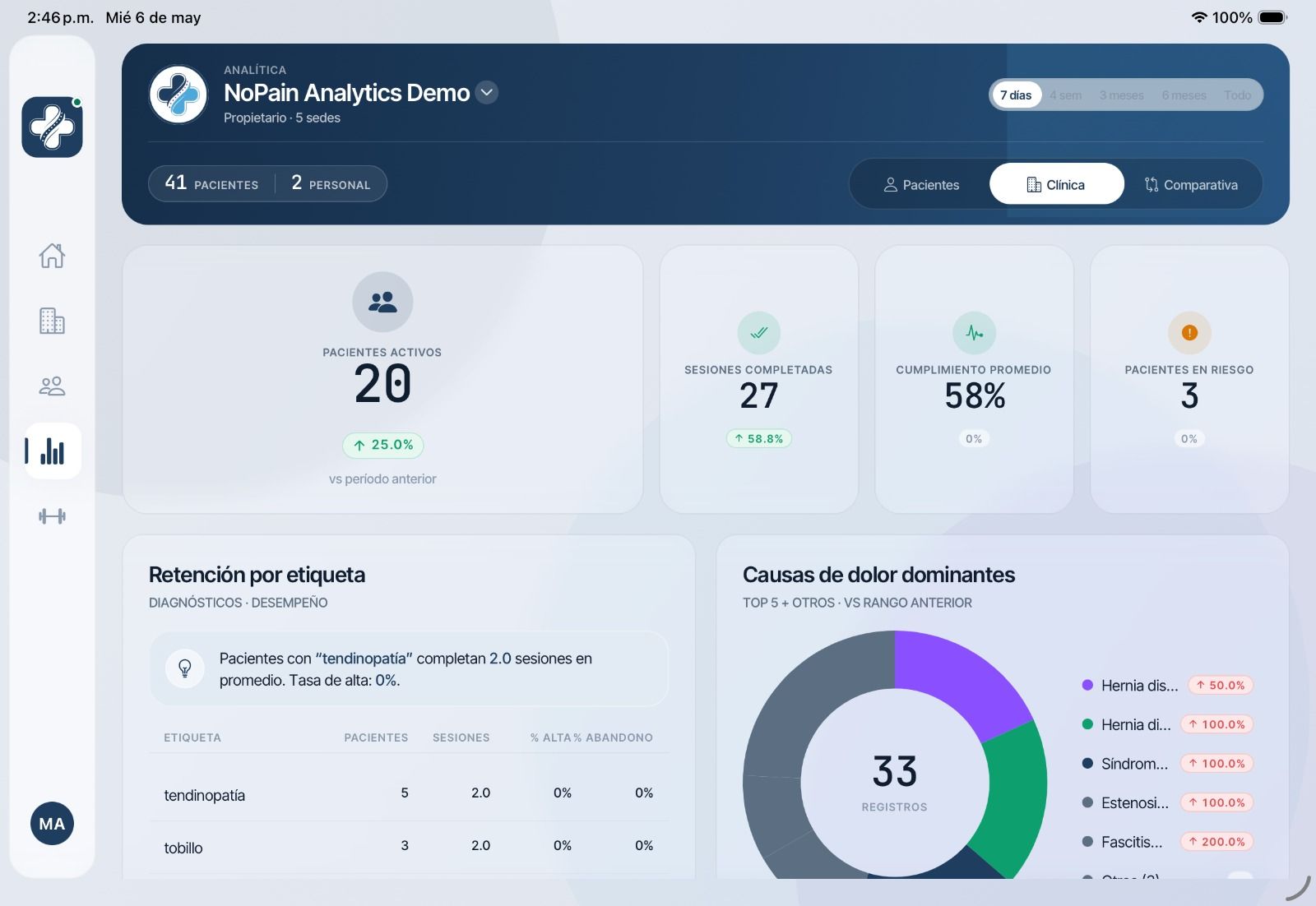Viewport: 1316px width, 906px height.
Task: Open the MA user avatar
Action: (x=52, y=824)
